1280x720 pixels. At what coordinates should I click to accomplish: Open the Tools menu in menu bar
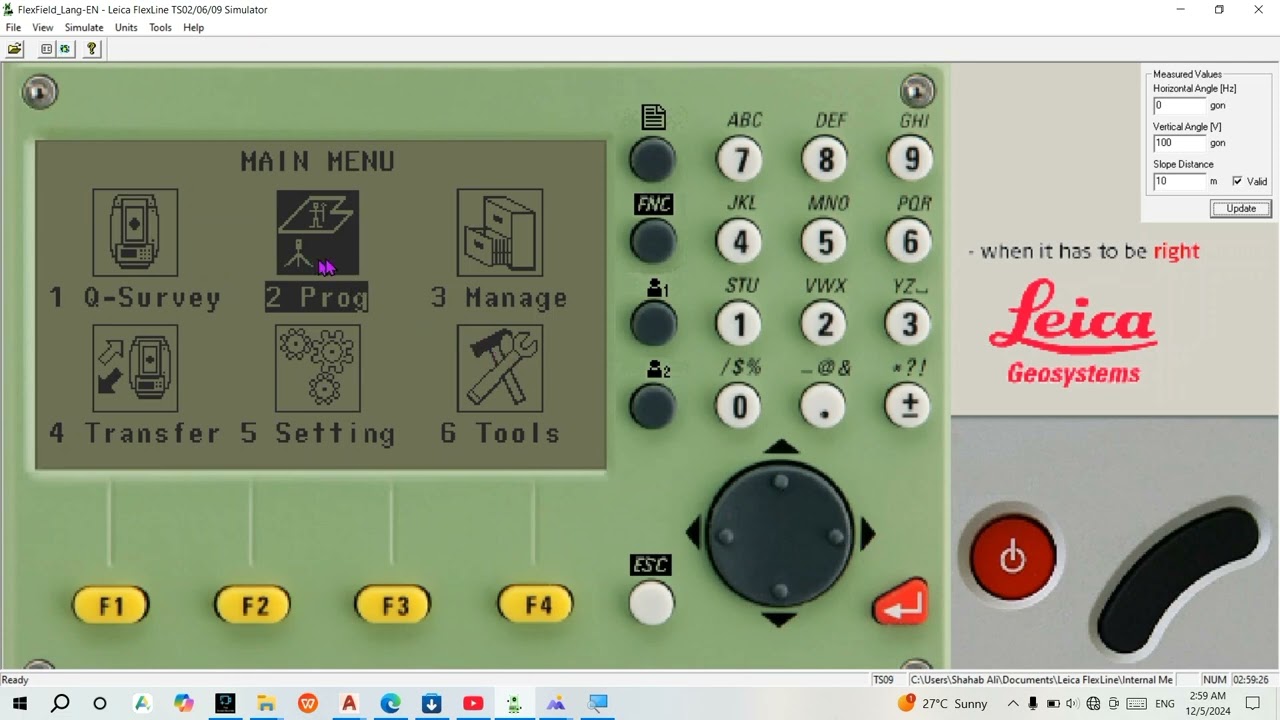tap(160, 27)
